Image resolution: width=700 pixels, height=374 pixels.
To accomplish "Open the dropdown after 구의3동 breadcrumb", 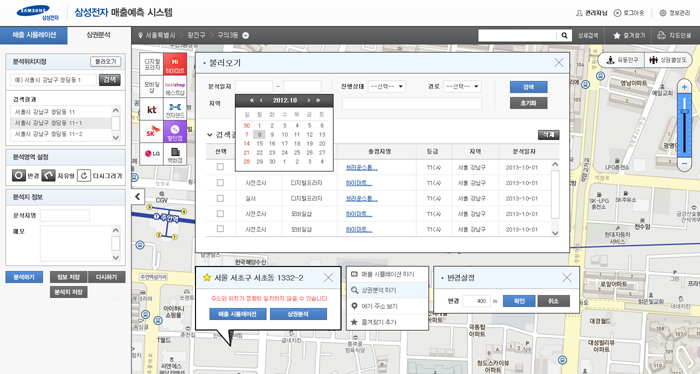I will [x=246, y=36].
